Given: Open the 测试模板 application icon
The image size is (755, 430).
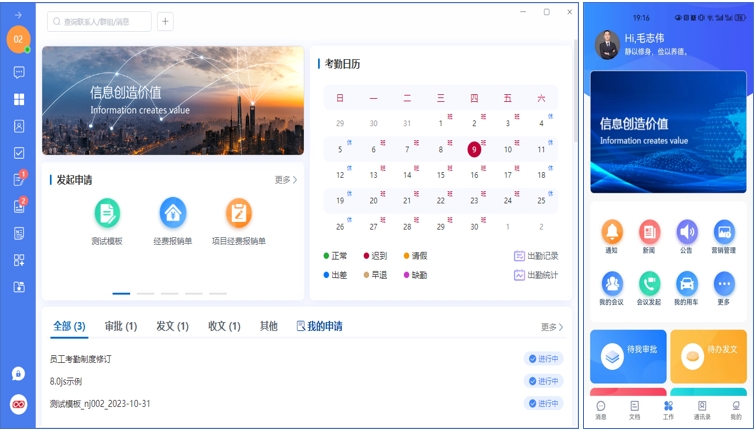Looking at the screenshot, I should tap(107, 213).
